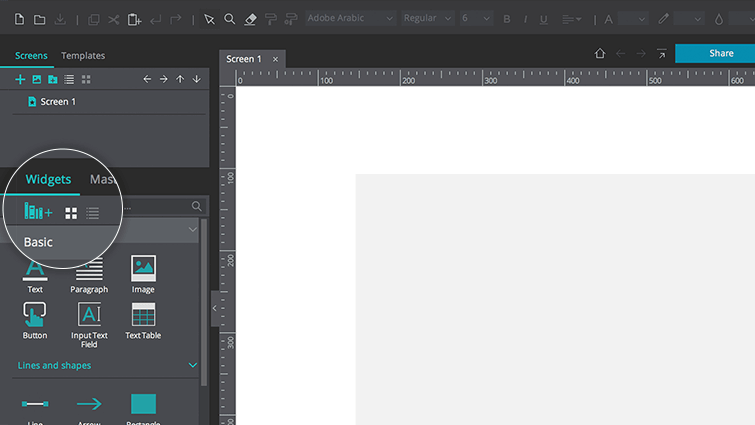
Task: Click the add folder icon
Action: 52,79
